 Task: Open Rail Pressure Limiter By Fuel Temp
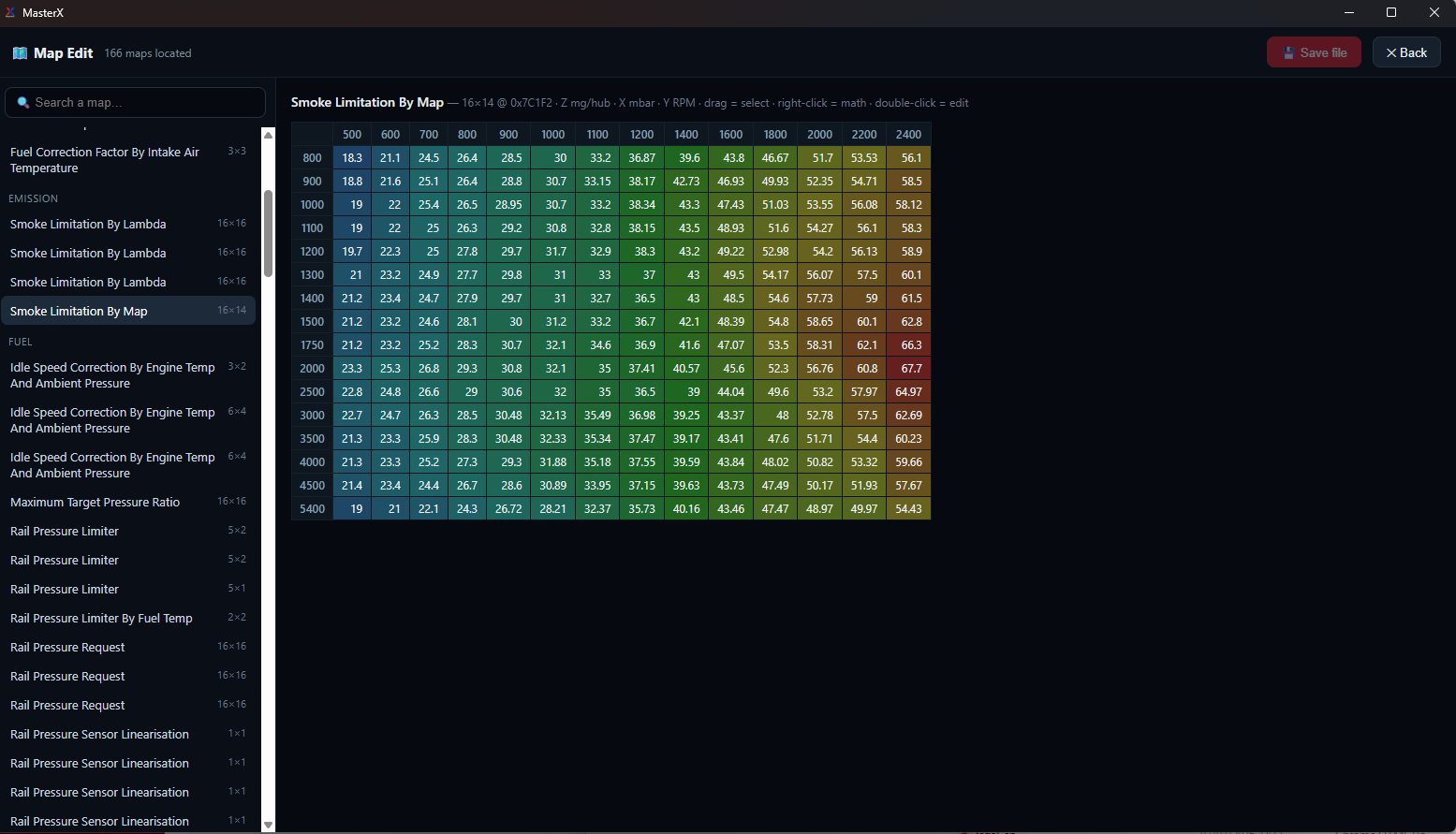point(128,619)
